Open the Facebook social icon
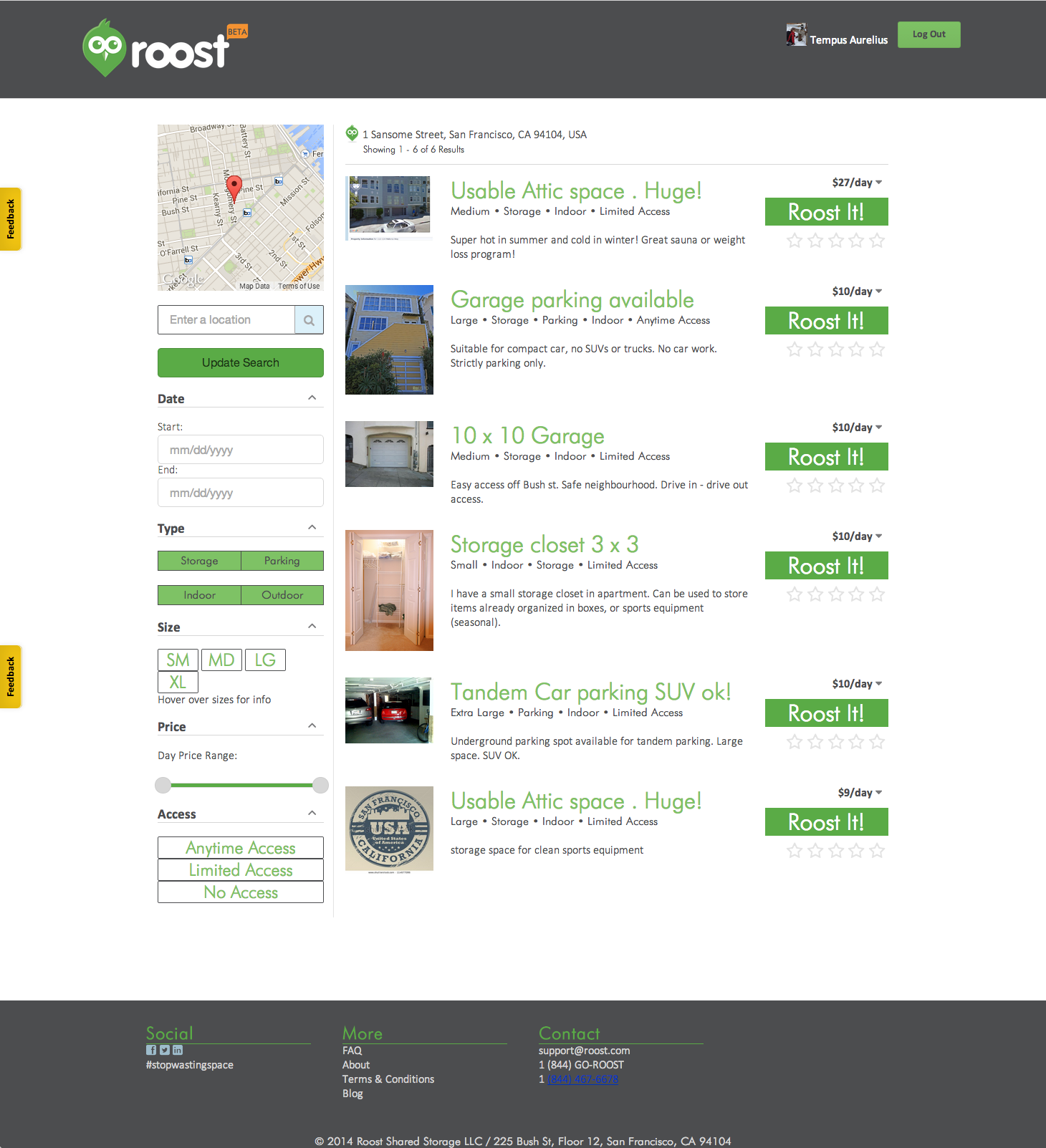 click(151, 1050)
